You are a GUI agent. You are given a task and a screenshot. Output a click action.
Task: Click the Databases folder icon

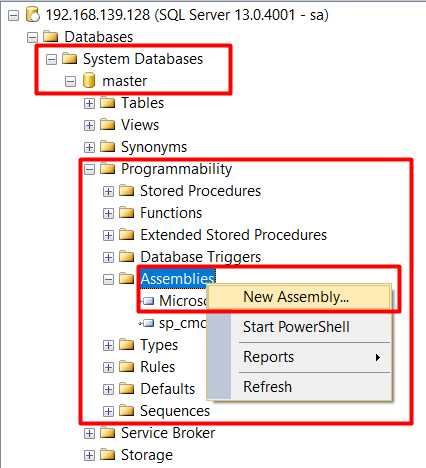51,37
